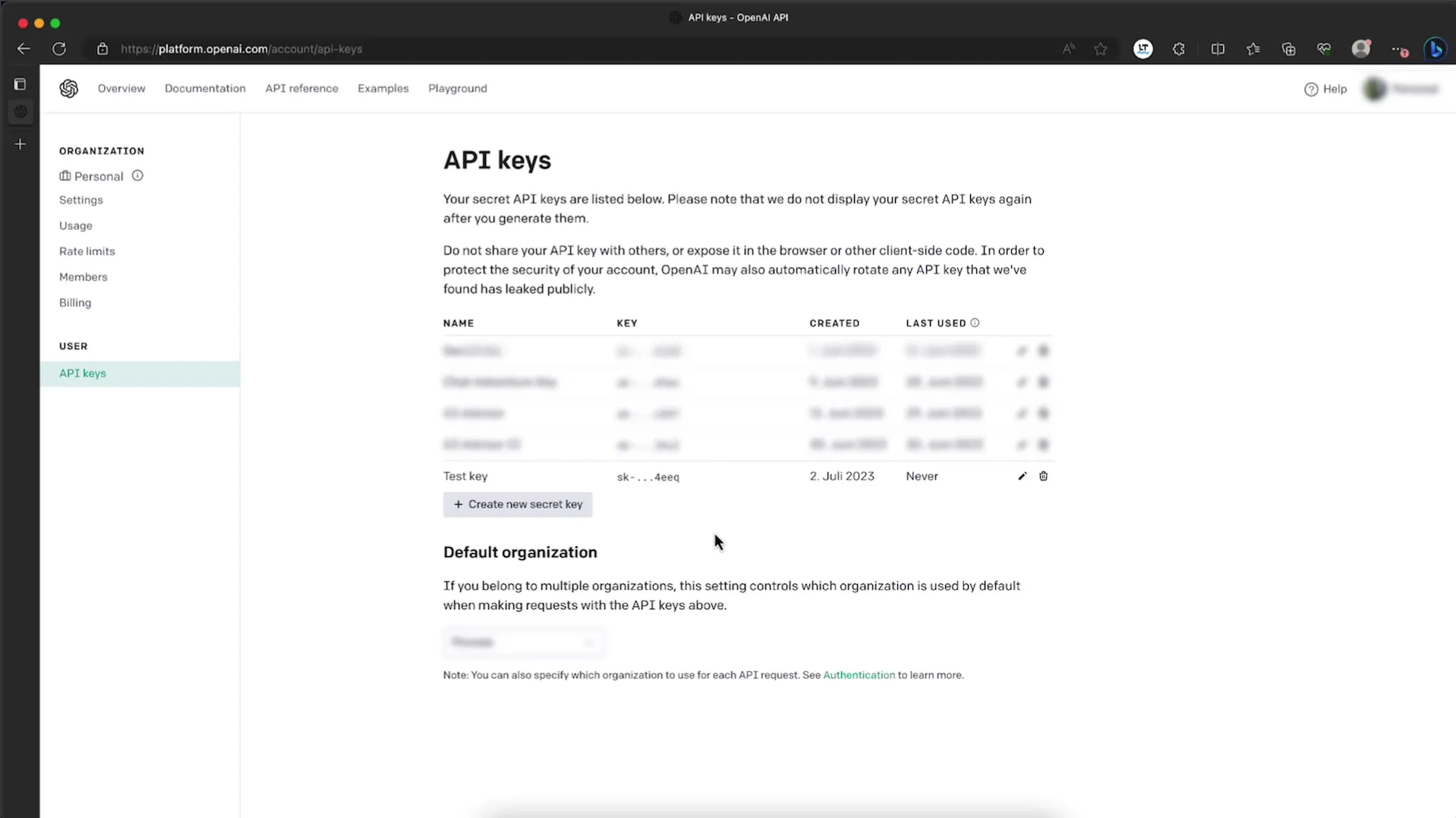Edit the Test key with pencil icon

[x=1022, y=477]
